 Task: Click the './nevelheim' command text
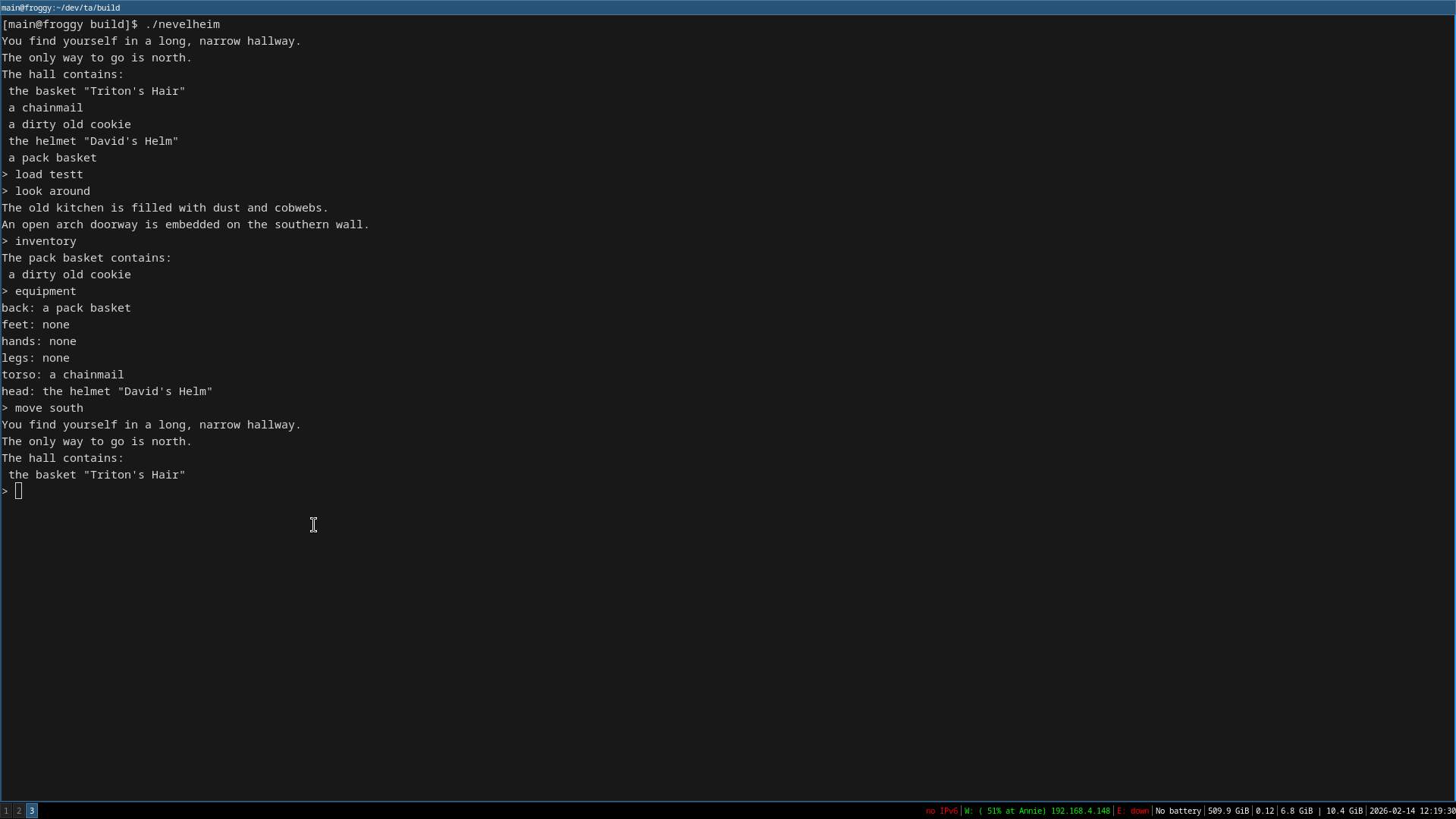(x=182, y=24)
